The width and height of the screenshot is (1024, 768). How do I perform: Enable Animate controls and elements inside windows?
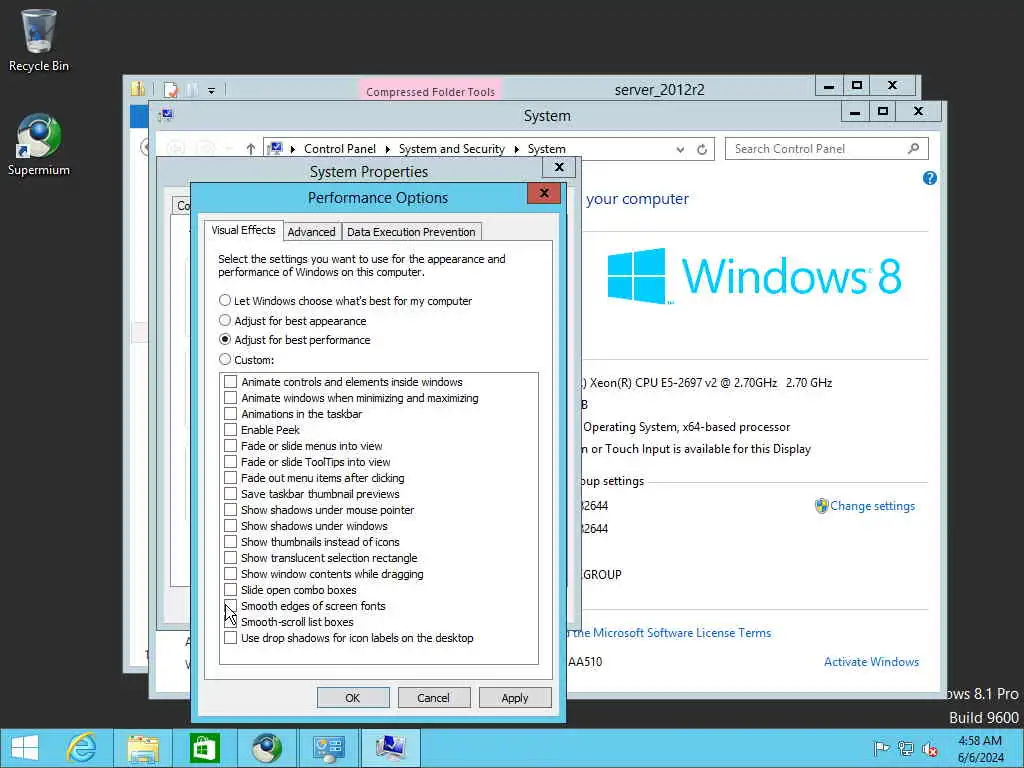click(231, 381)
